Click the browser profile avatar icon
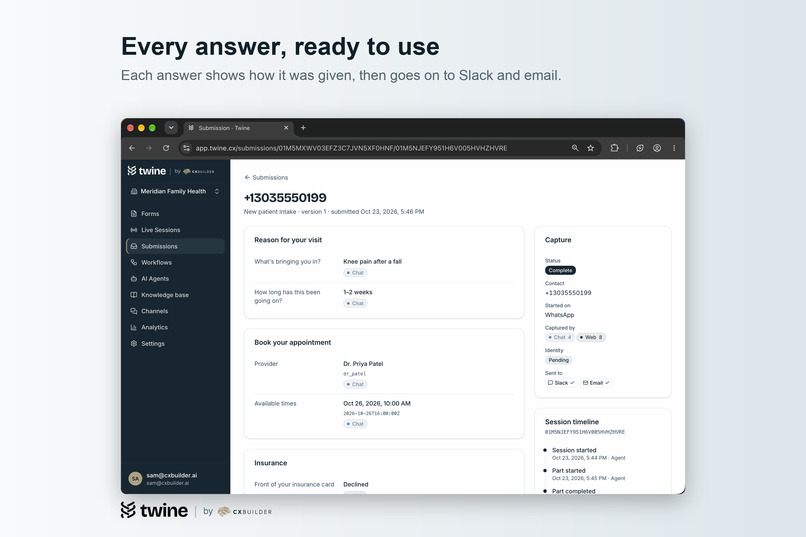 pyautogui.click(x=657, y=148)
